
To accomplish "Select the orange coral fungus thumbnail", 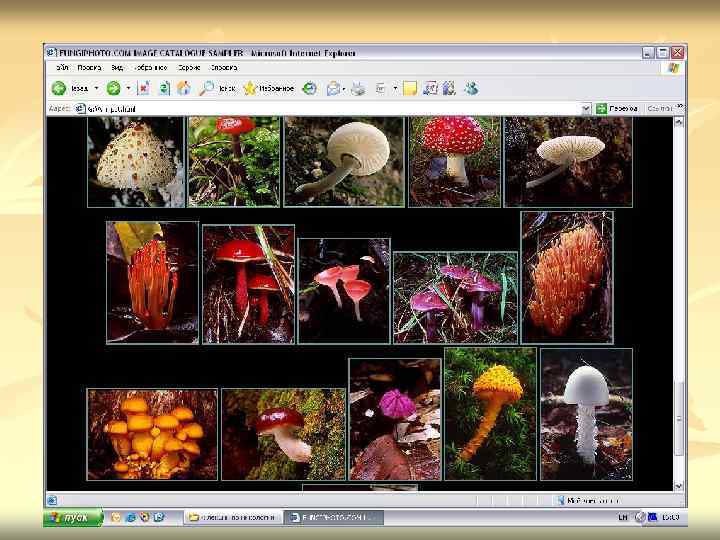I will 567,277.
